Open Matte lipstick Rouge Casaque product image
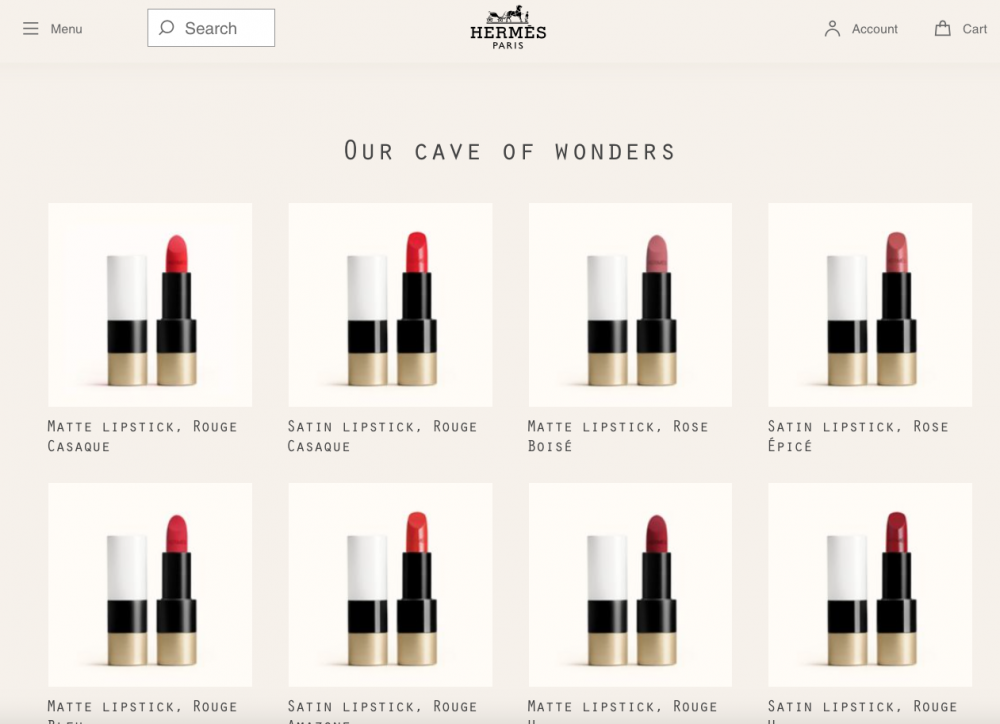Viewport: 1000px width, 724px height. tap(150, 305)
